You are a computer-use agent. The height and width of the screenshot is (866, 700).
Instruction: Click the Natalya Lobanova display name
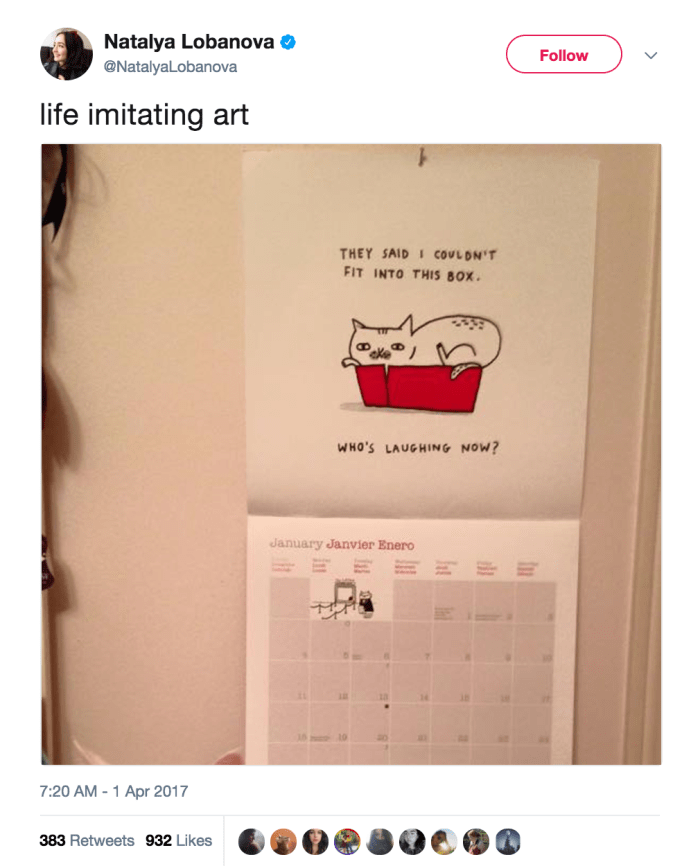[189, 42]
